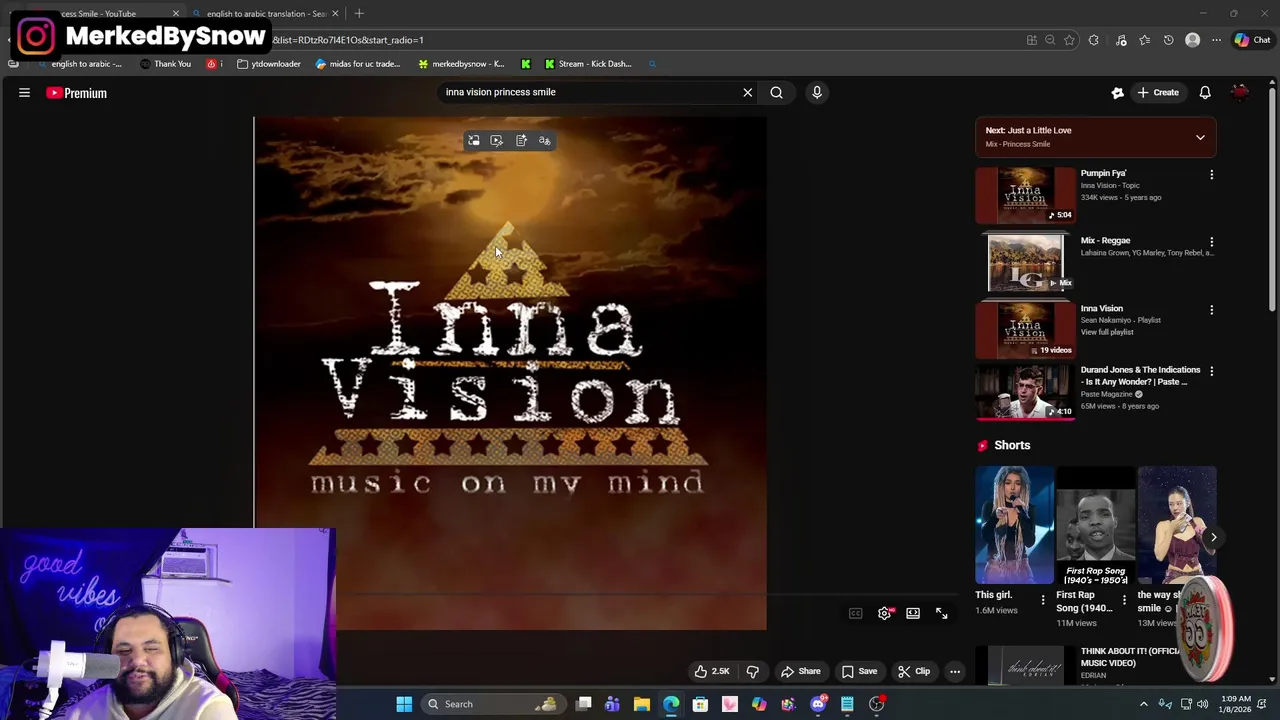
Task: Create a Clip of the video
Action: [x=914, y=671]
